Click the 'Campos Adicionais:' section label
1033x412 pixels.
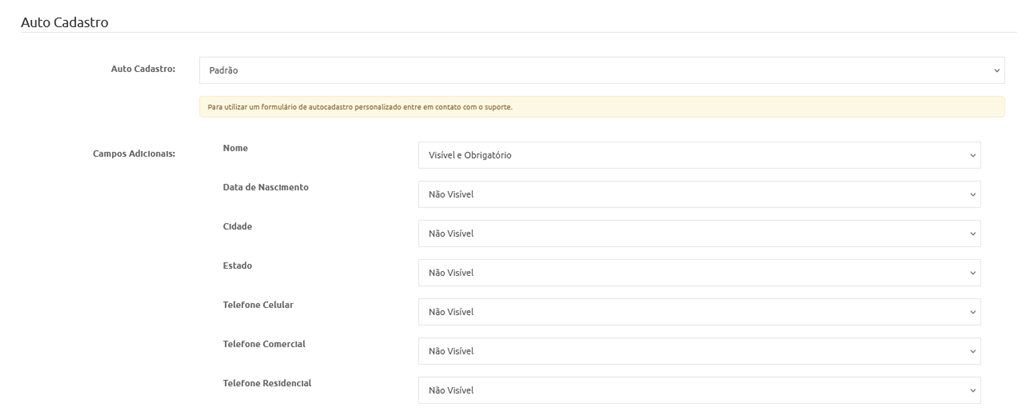pyautogui.click(x=134, y=154)
